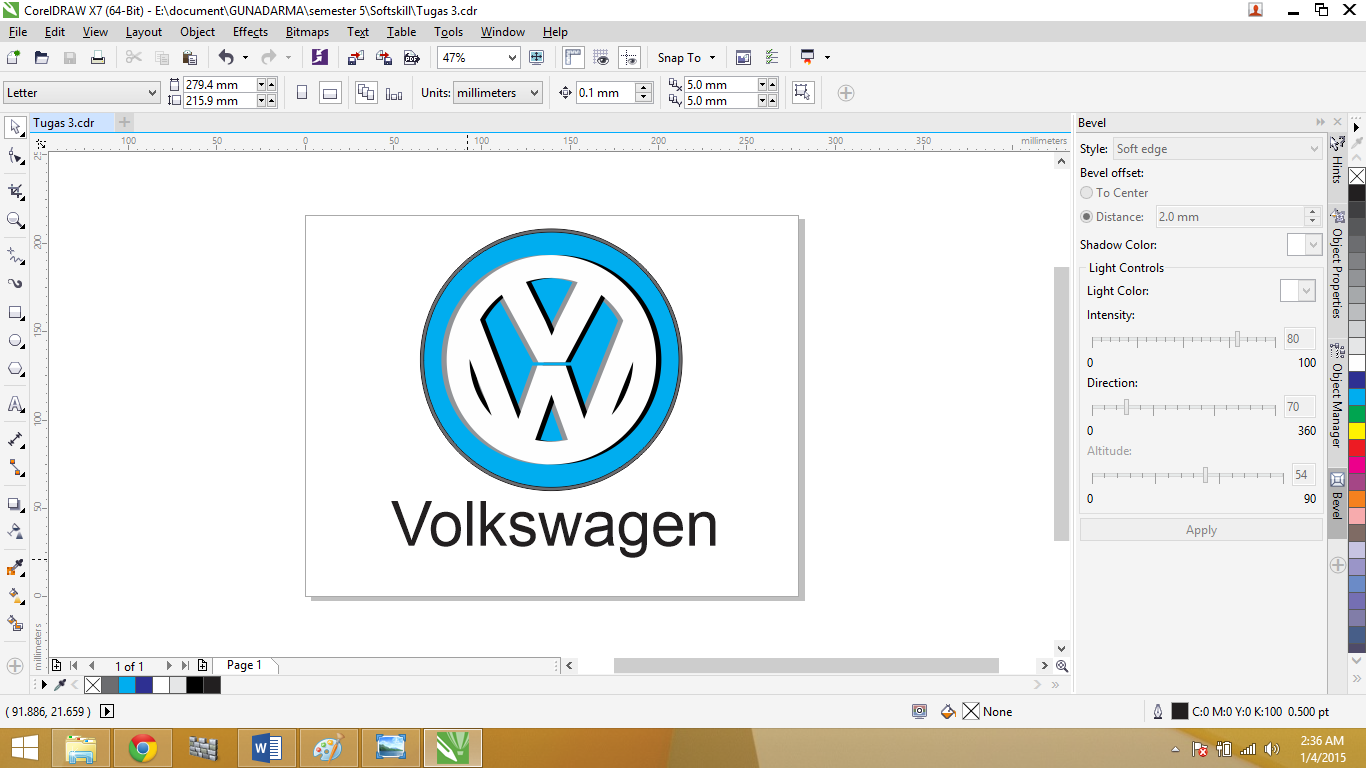Pick the Connector tool
The image size is (1366, 768).
pos(15,467)
